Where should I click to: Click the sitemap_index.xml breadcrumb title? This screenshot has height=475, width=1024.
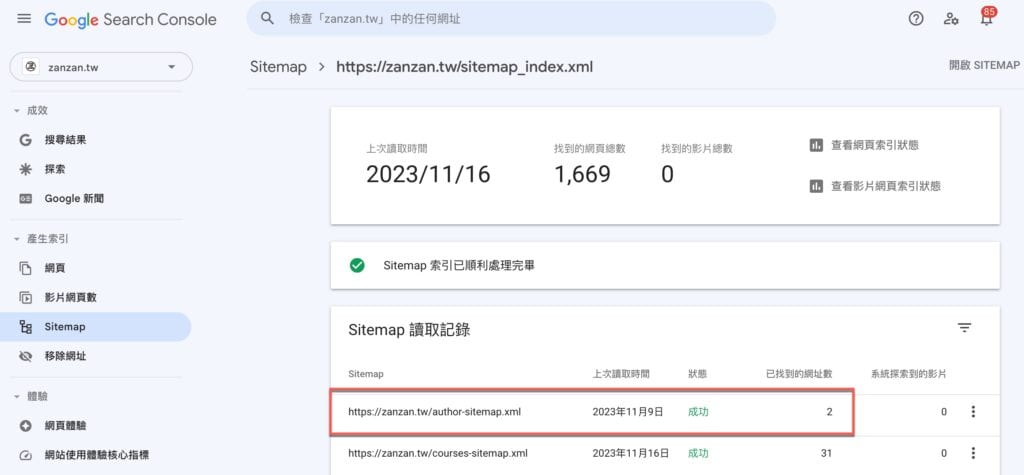point(464,67)
